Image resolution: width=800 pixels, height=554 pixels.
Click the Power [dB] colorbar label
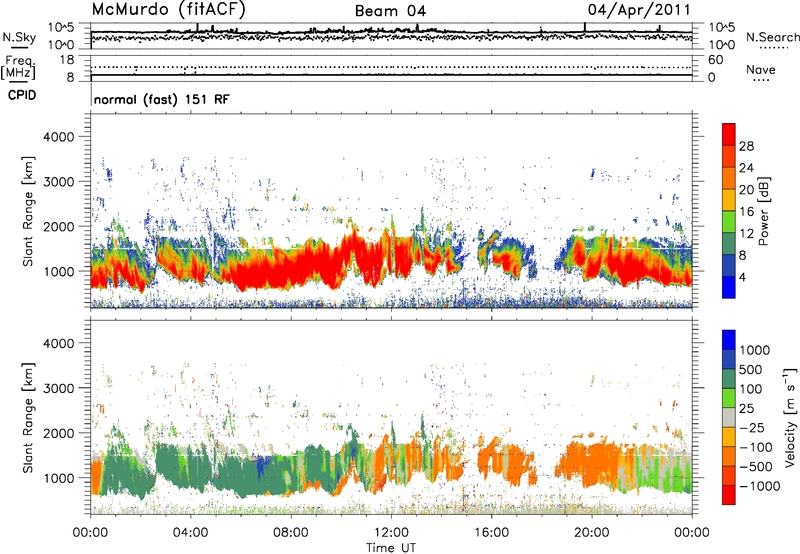(x=764, y=211)
